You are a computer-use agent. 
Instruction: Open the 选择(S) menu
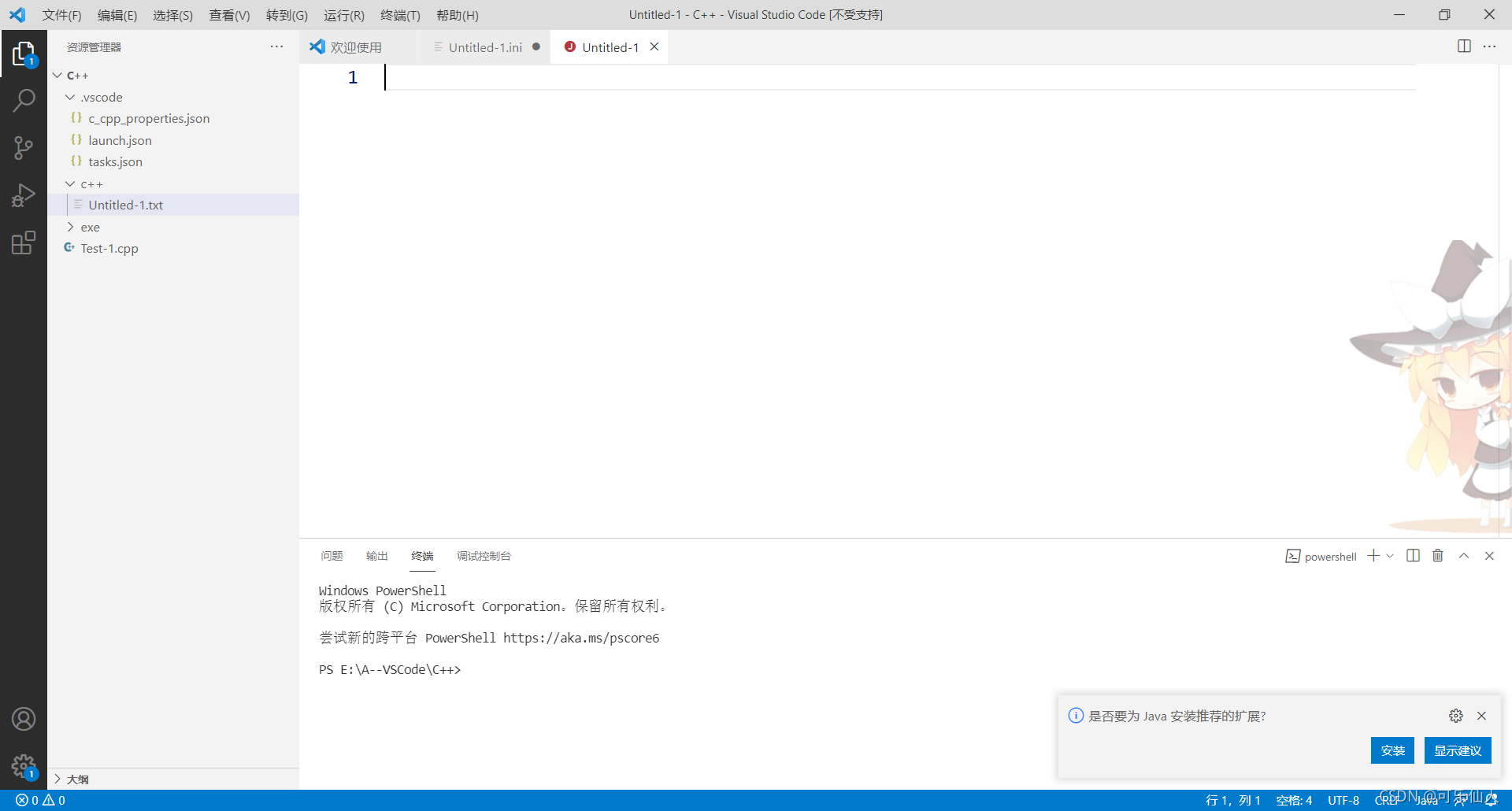coord(172,15)
